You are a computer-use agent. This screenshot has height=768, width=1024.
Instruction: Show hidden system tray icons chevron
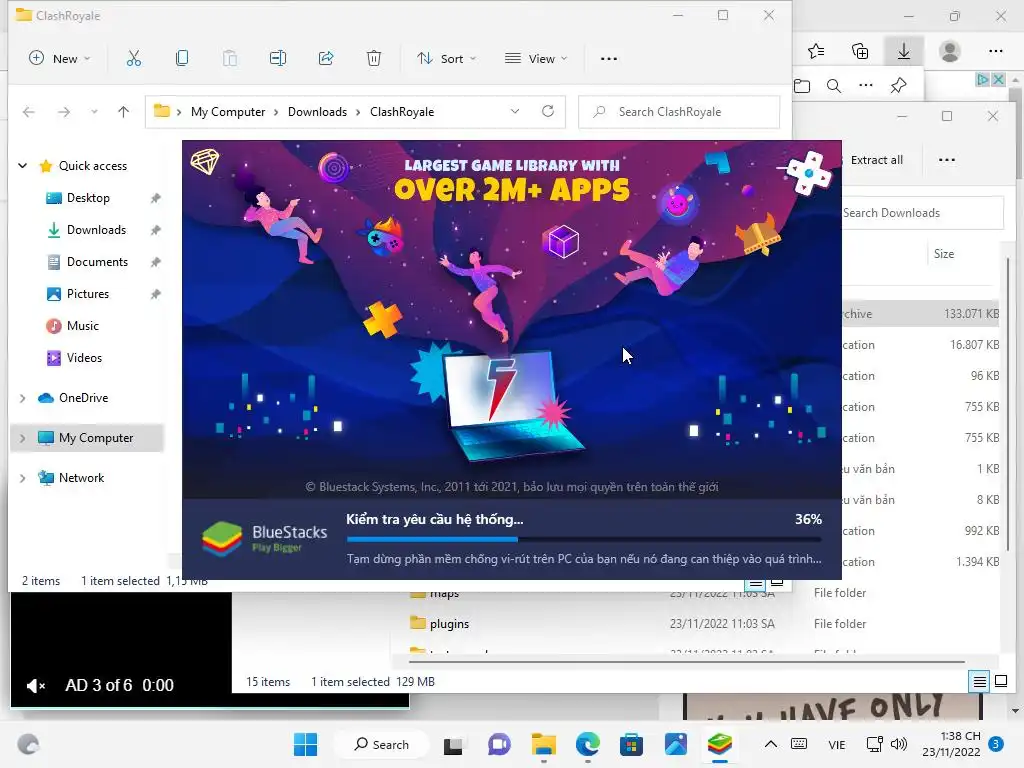[771, 744]
